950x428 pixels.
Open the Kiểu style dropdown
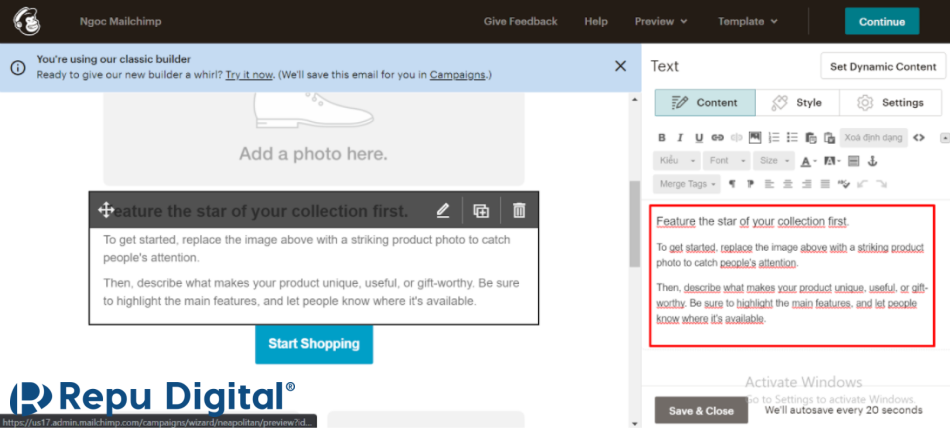pyautogui.click(x=677, y=161)
